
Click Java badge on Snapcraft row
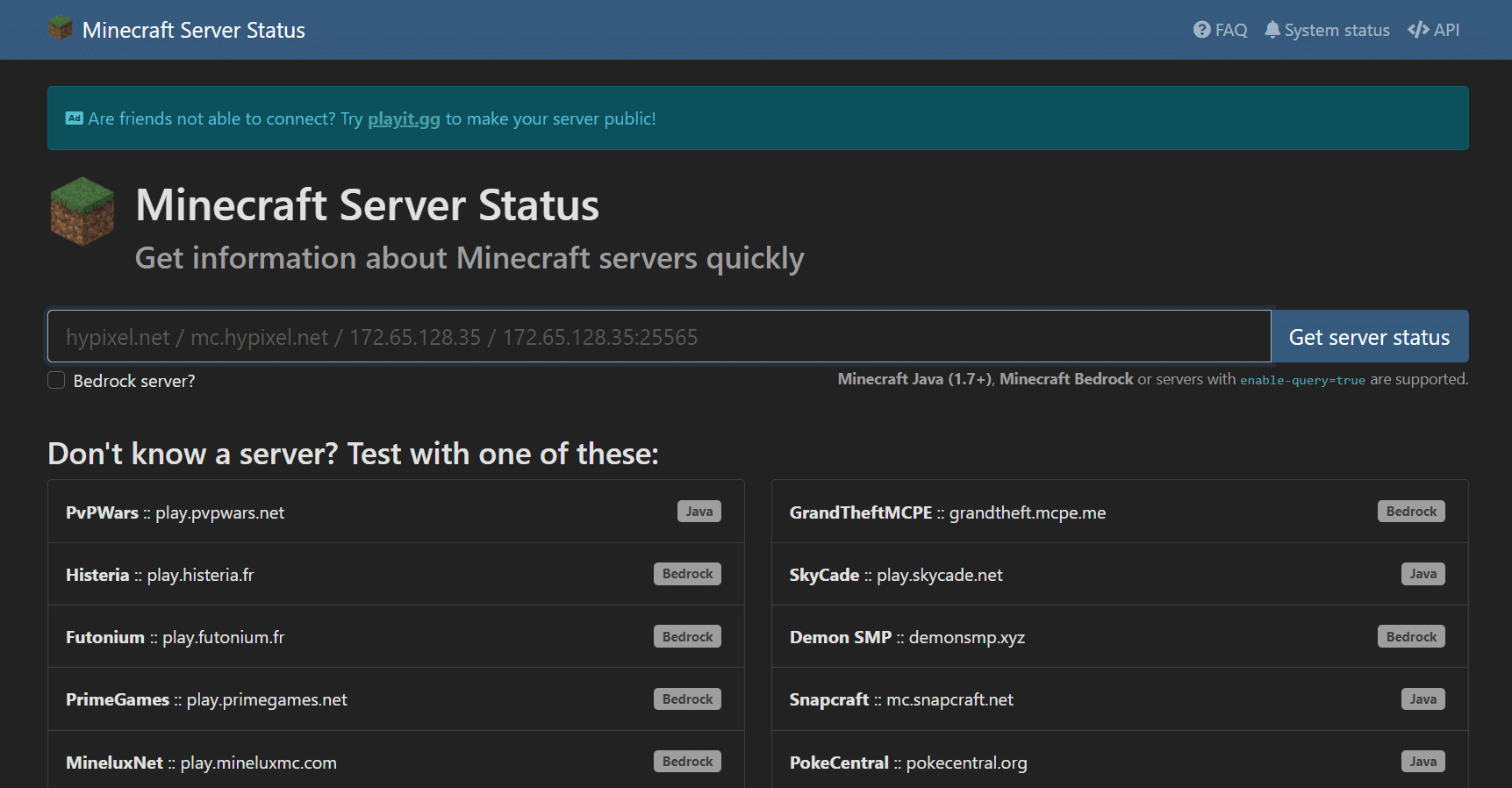click(x=1423, y=699)
